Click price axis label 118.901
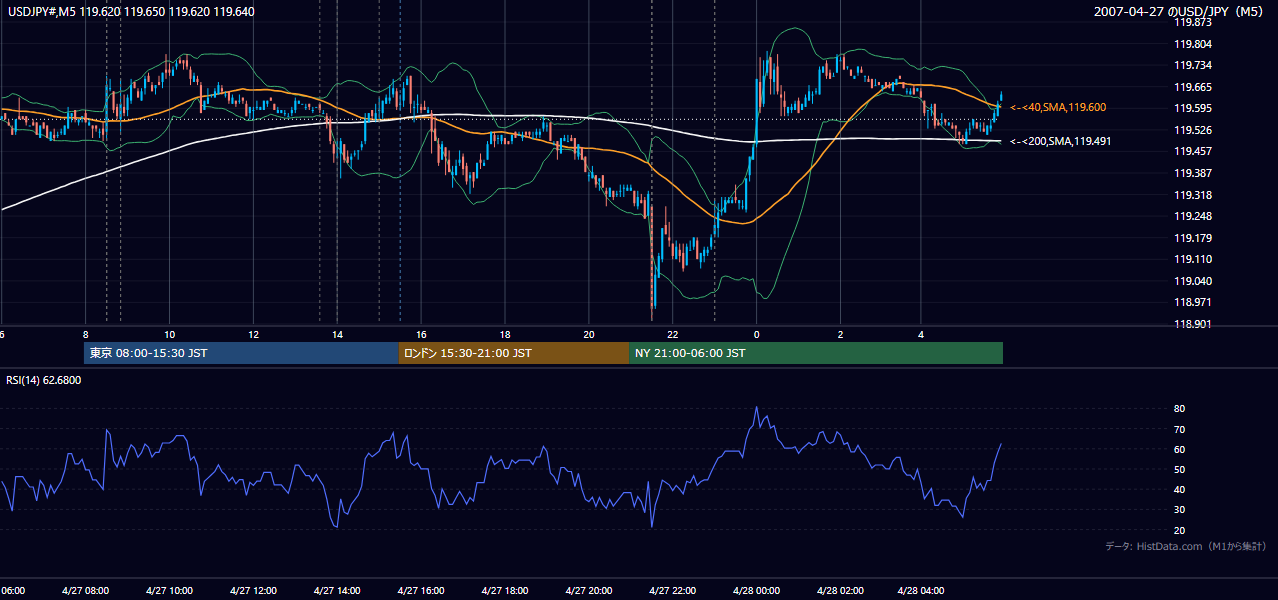 (x=1193, y=324)
